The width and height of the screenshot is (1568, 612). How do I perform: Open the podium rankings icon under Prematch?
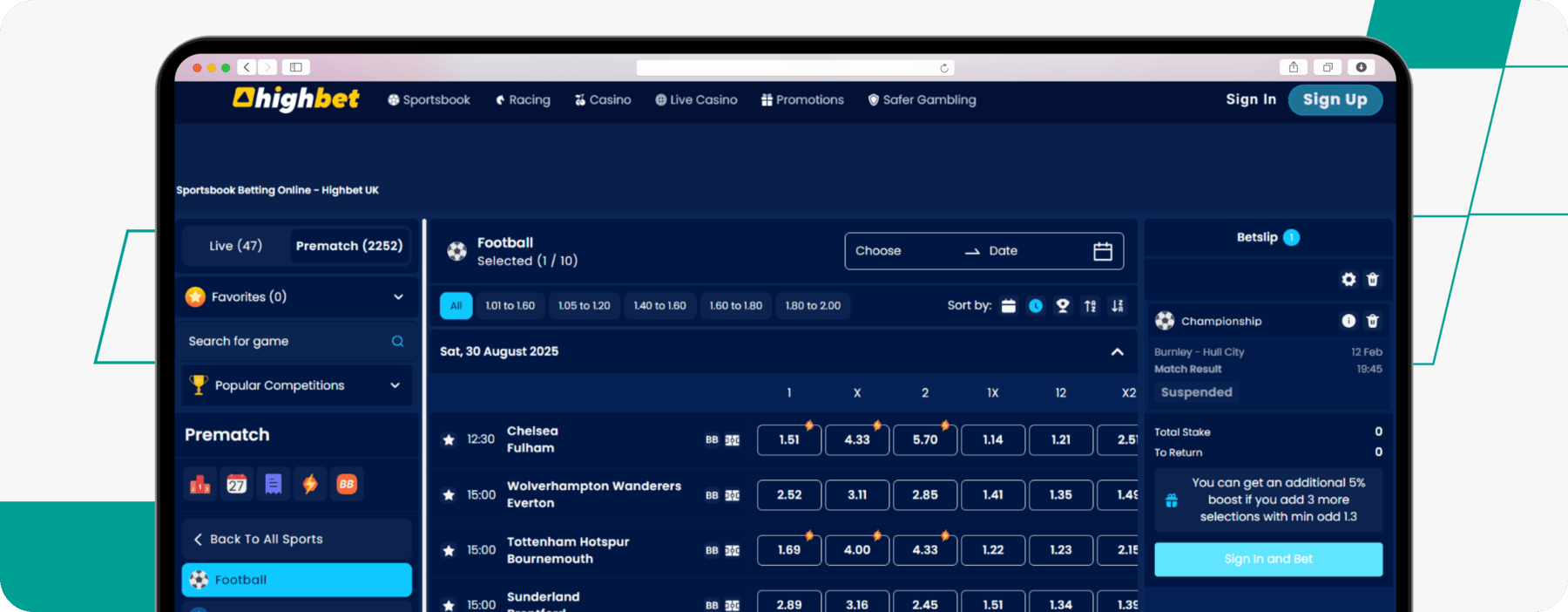(x=200, y=485)
